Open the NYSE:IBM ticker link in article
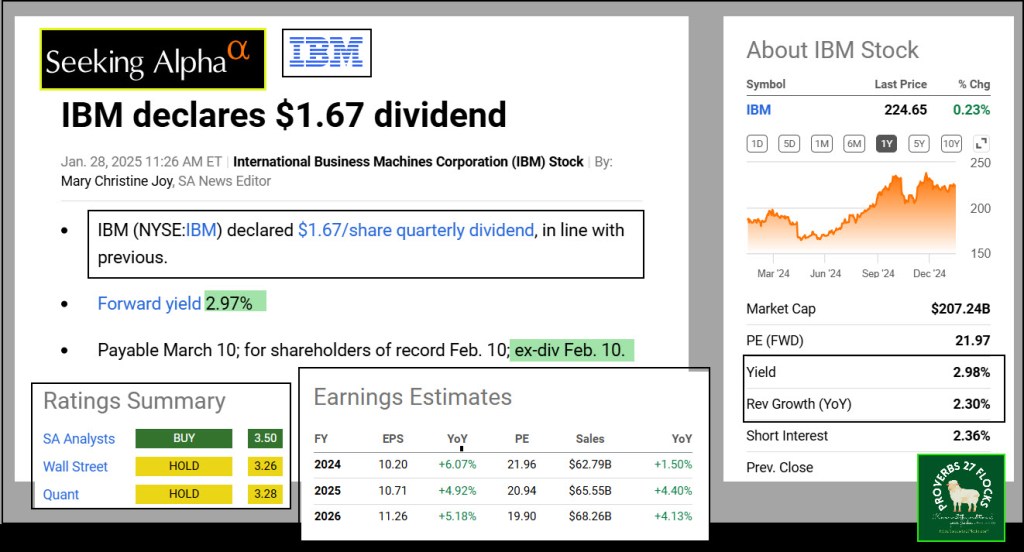This screenshot has width=1024, height=552. (x=203, y=230)
